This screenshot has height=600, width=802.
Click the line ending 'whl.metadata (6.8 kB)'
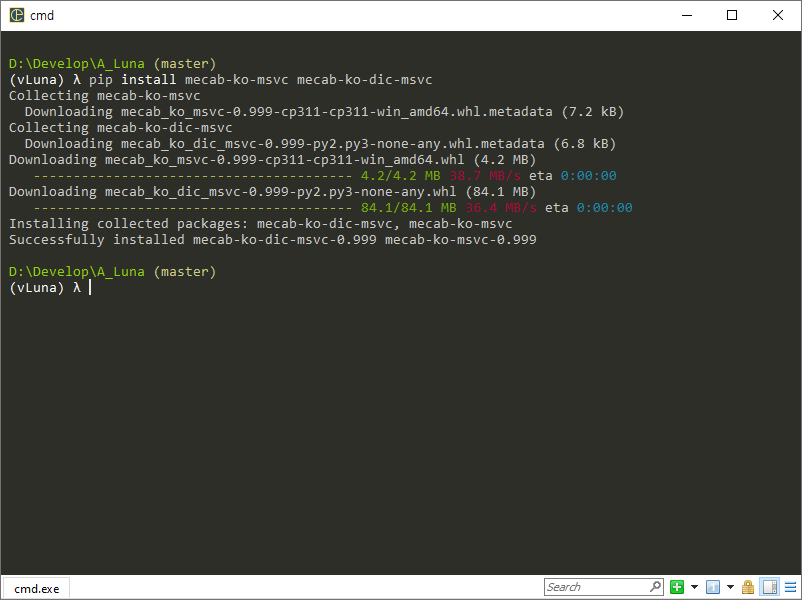pos(320,144)
